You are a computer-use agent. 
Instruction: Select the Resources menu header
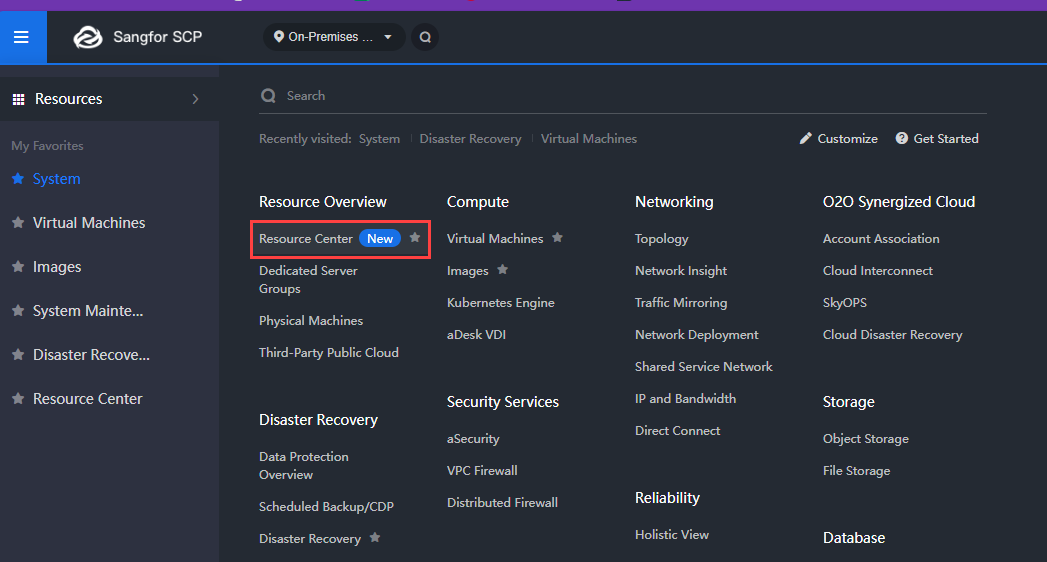point(110,99)
